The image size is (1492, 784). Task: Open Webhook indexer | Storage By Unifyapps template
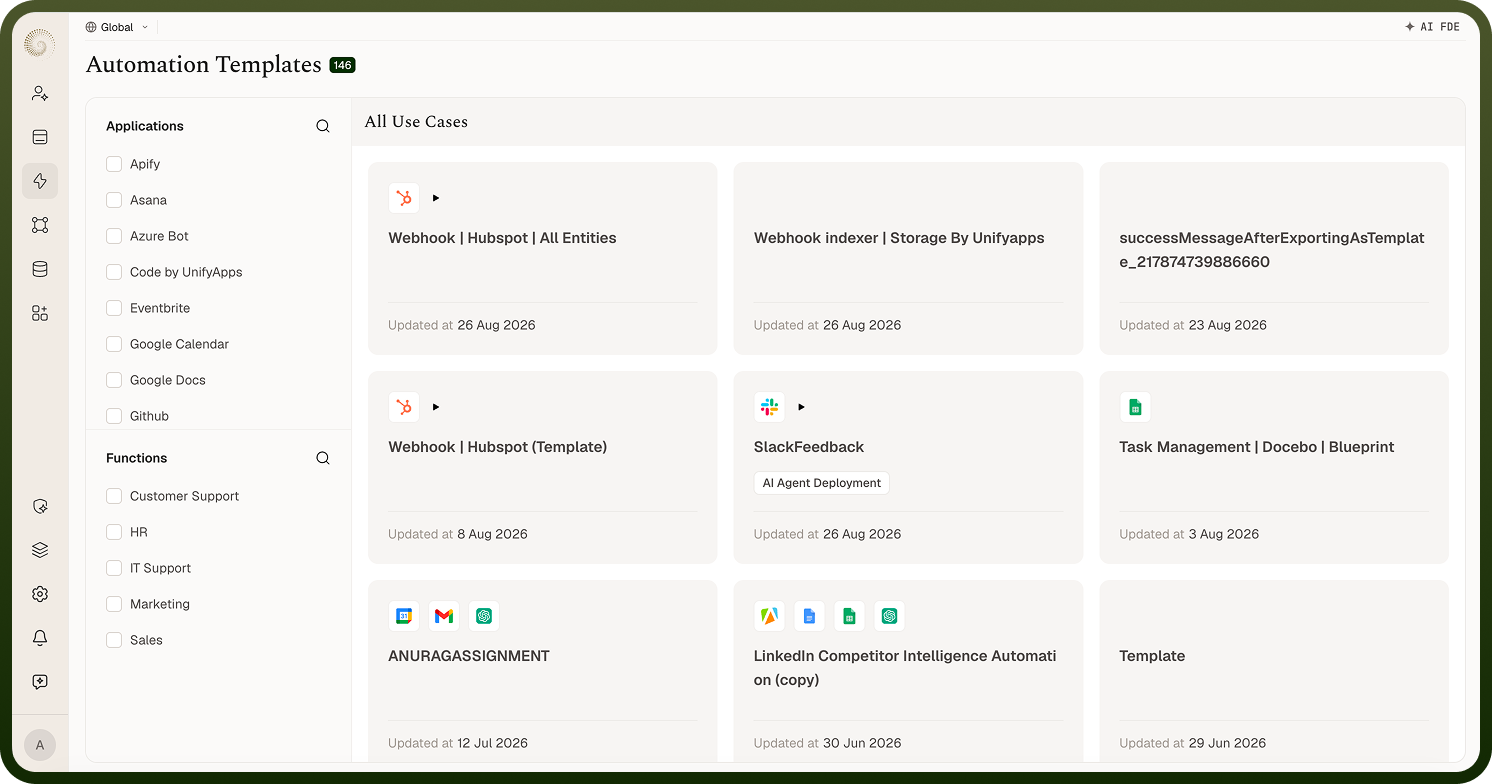pyautogui.click(x=908, y=259)
